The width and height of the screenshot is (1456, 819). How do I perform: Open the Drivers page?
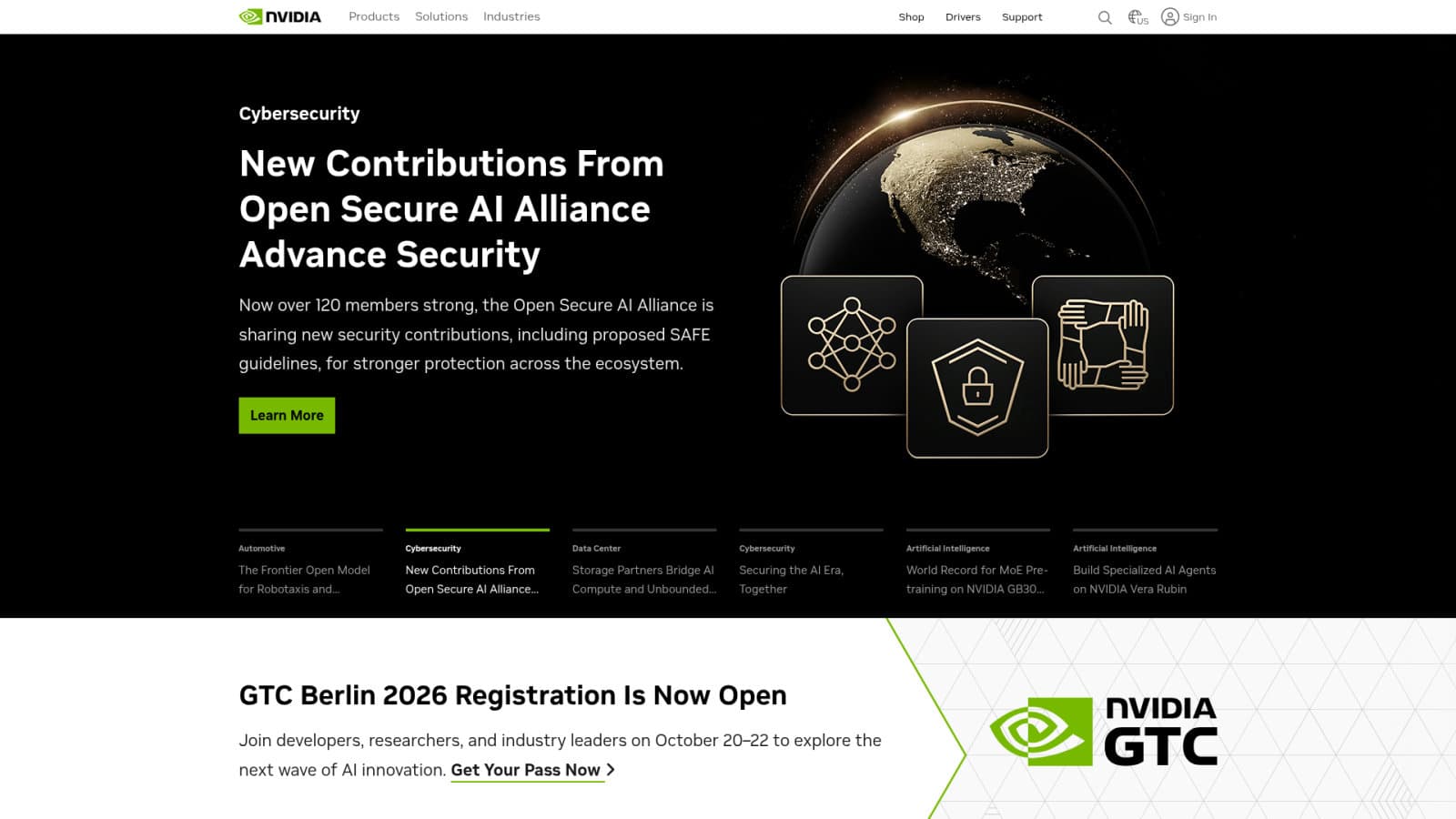pos(963,17)
